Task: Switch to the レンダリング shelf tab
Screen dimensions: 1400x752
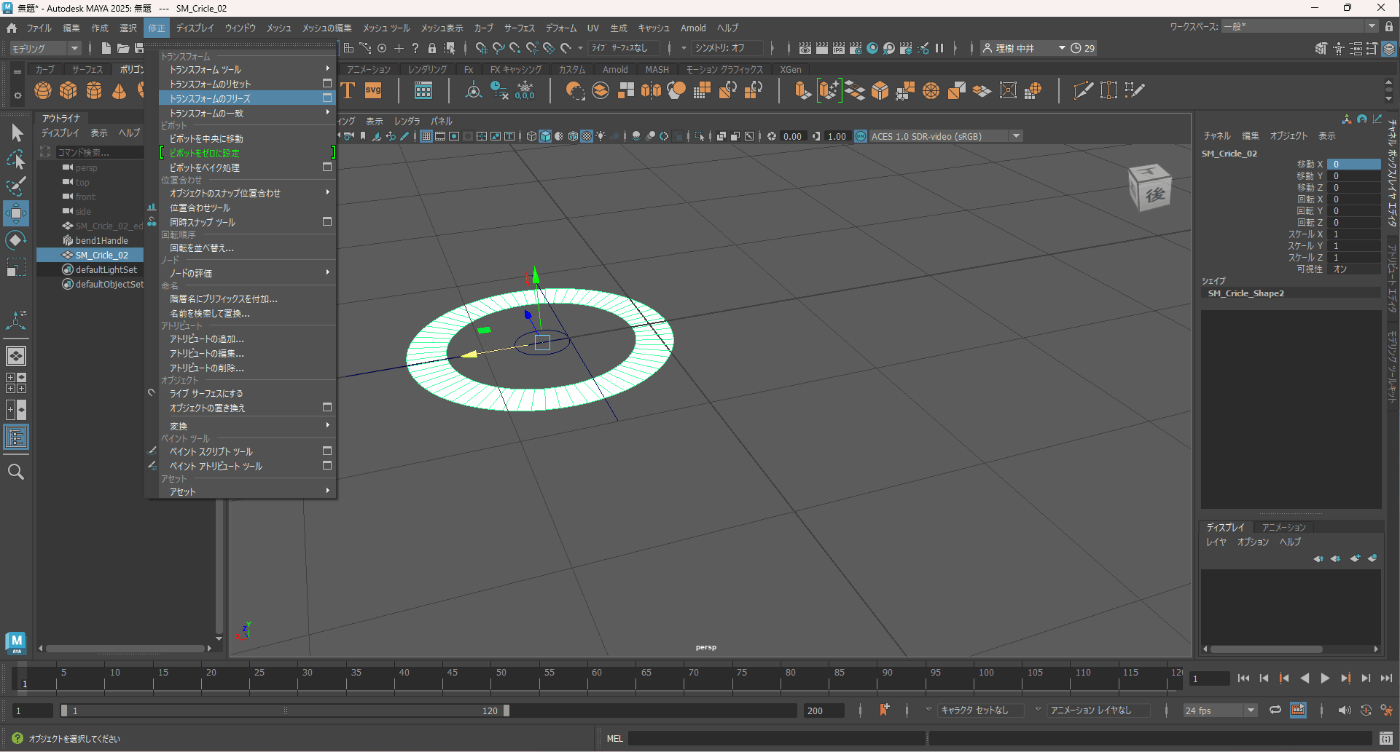Action: (x=427, y=69)
